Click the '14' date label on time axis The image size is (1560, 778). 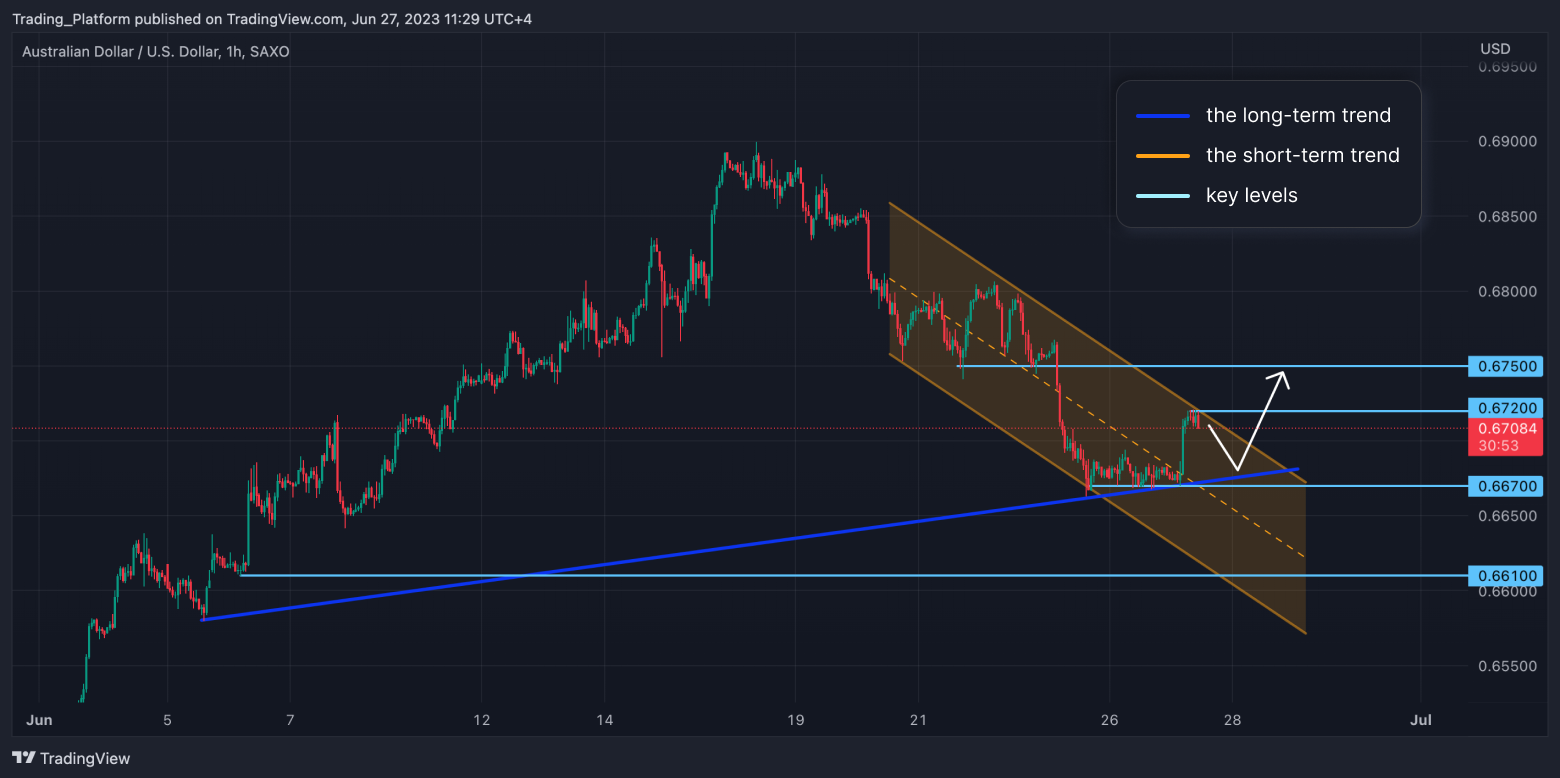click(604, 720)
